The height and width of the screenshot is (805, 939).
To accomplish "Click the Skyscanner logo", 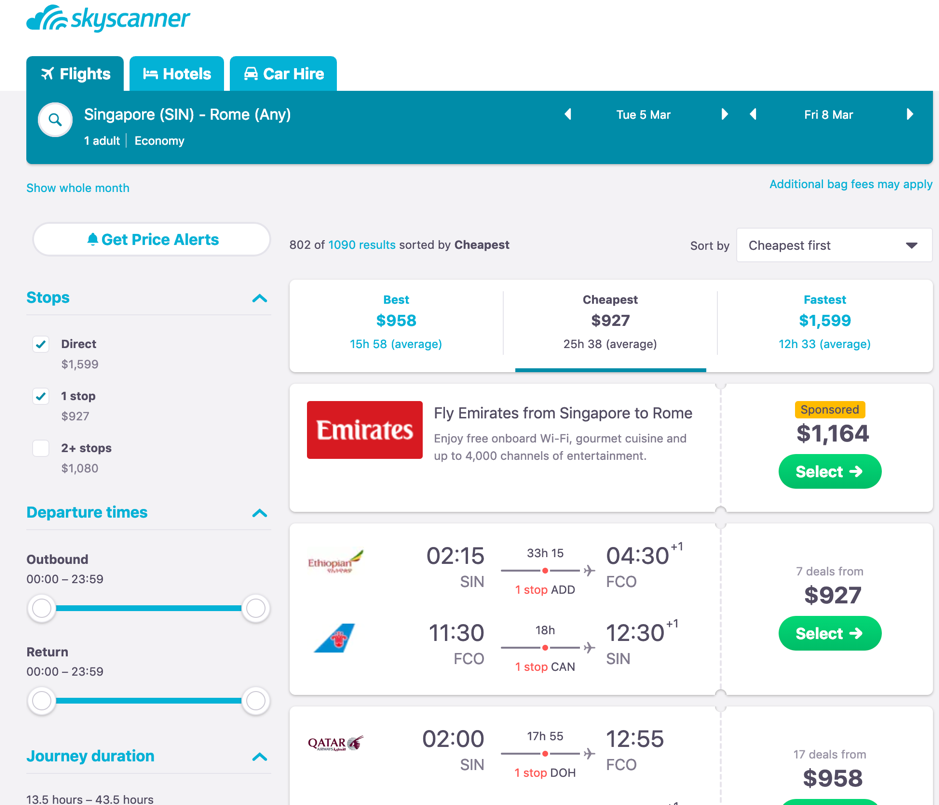I will tap(108, 19).
